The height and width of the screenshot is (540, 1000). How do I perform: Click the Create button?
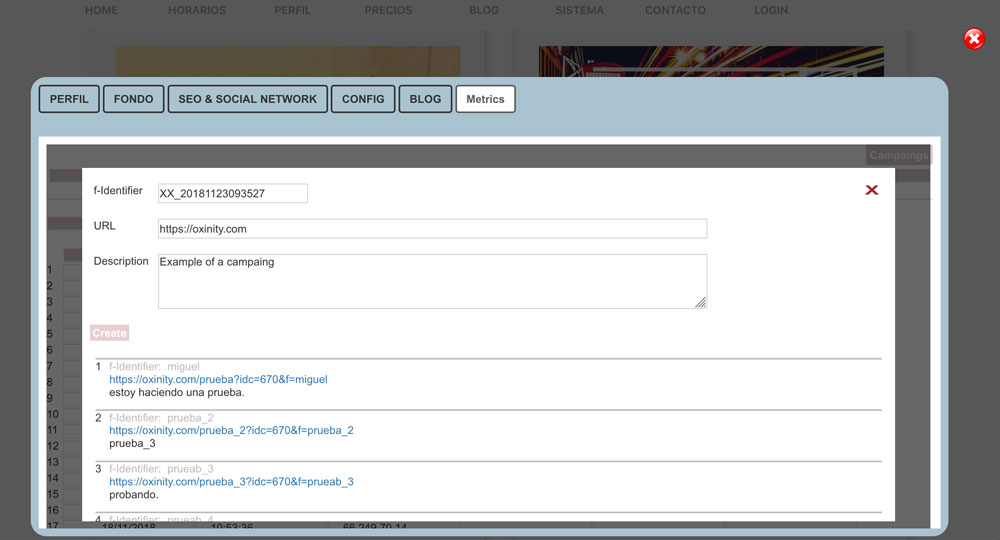tap(109, 333)
